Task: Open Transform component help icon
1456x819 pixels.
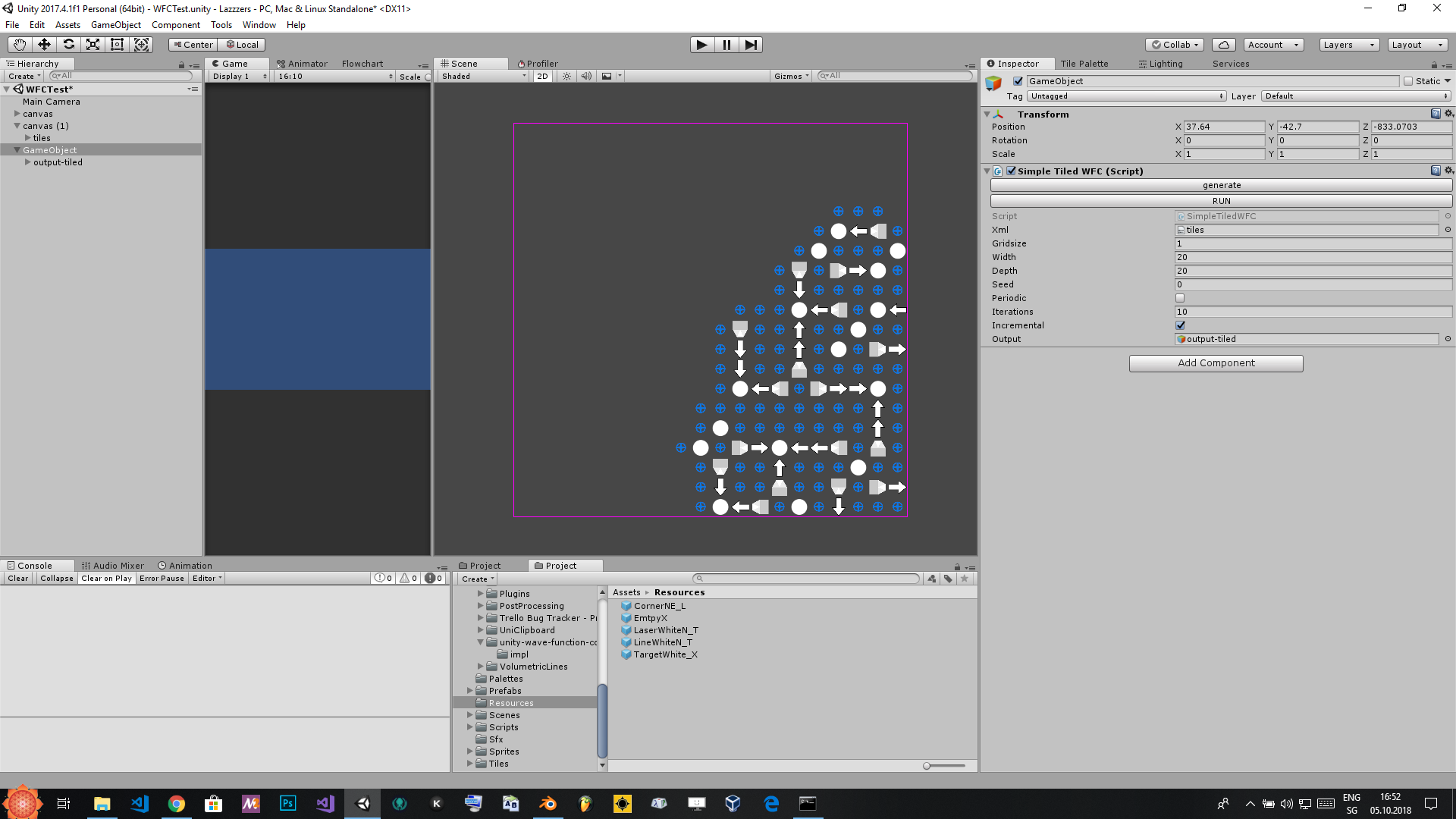Action: [x=1436, y=114]
